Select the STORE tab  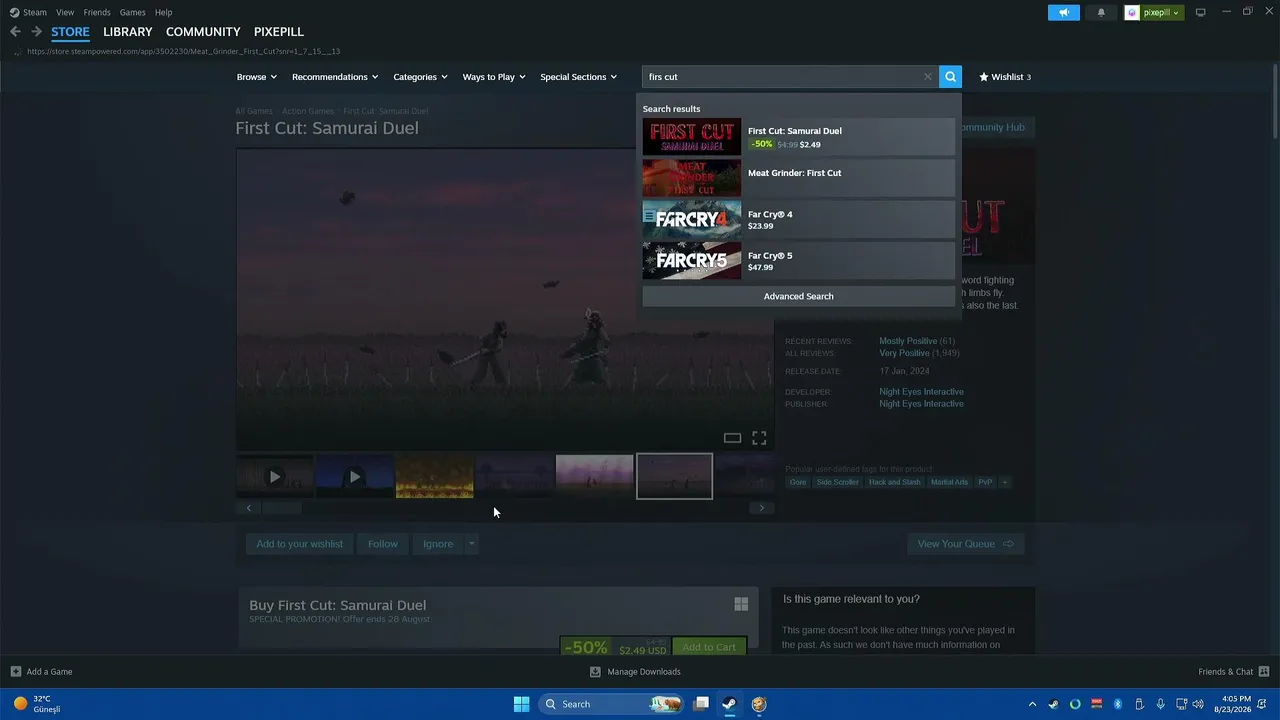tap(70, 32)
